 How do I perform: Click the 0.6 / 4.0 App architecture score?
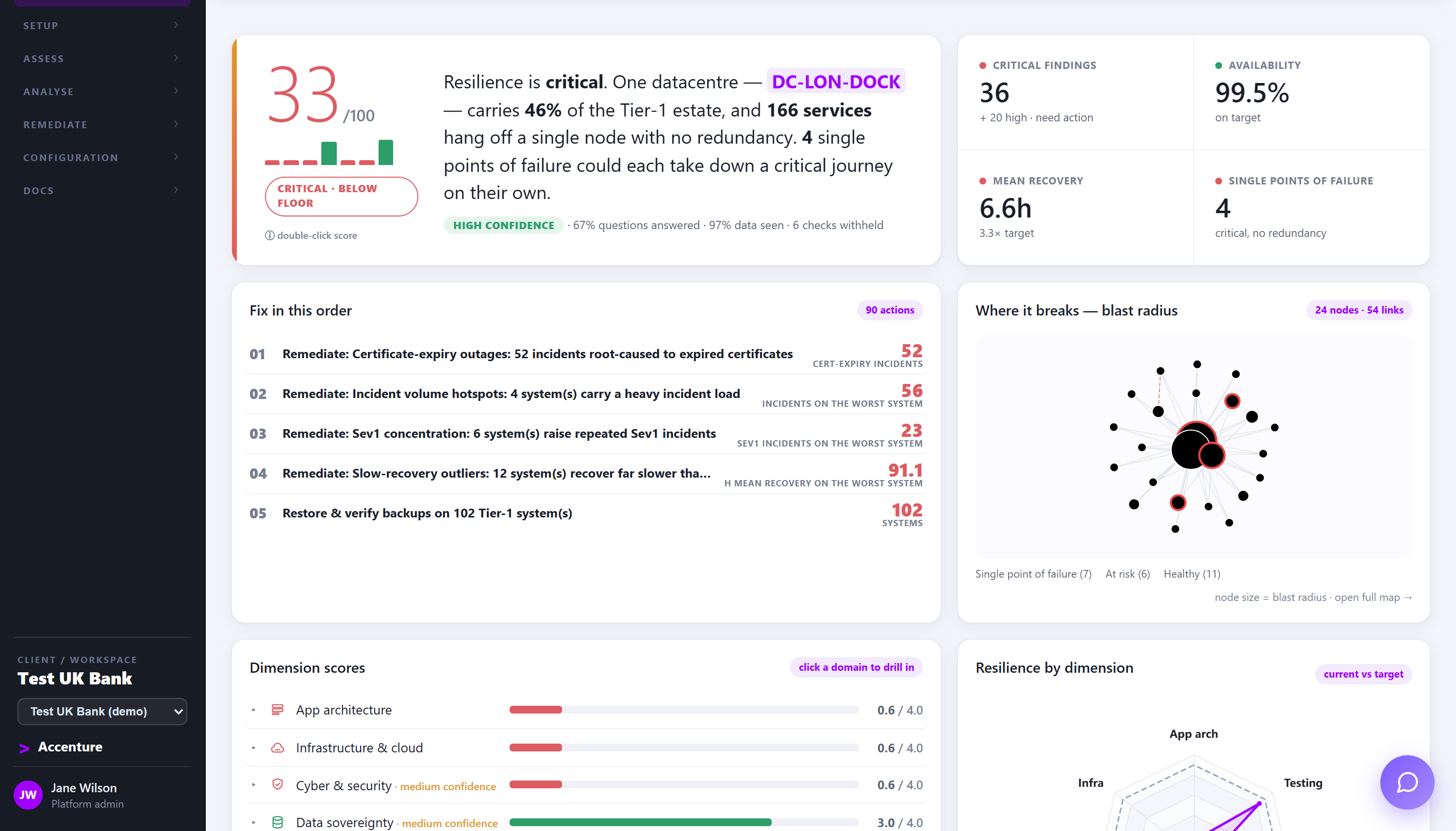[900, 710]
